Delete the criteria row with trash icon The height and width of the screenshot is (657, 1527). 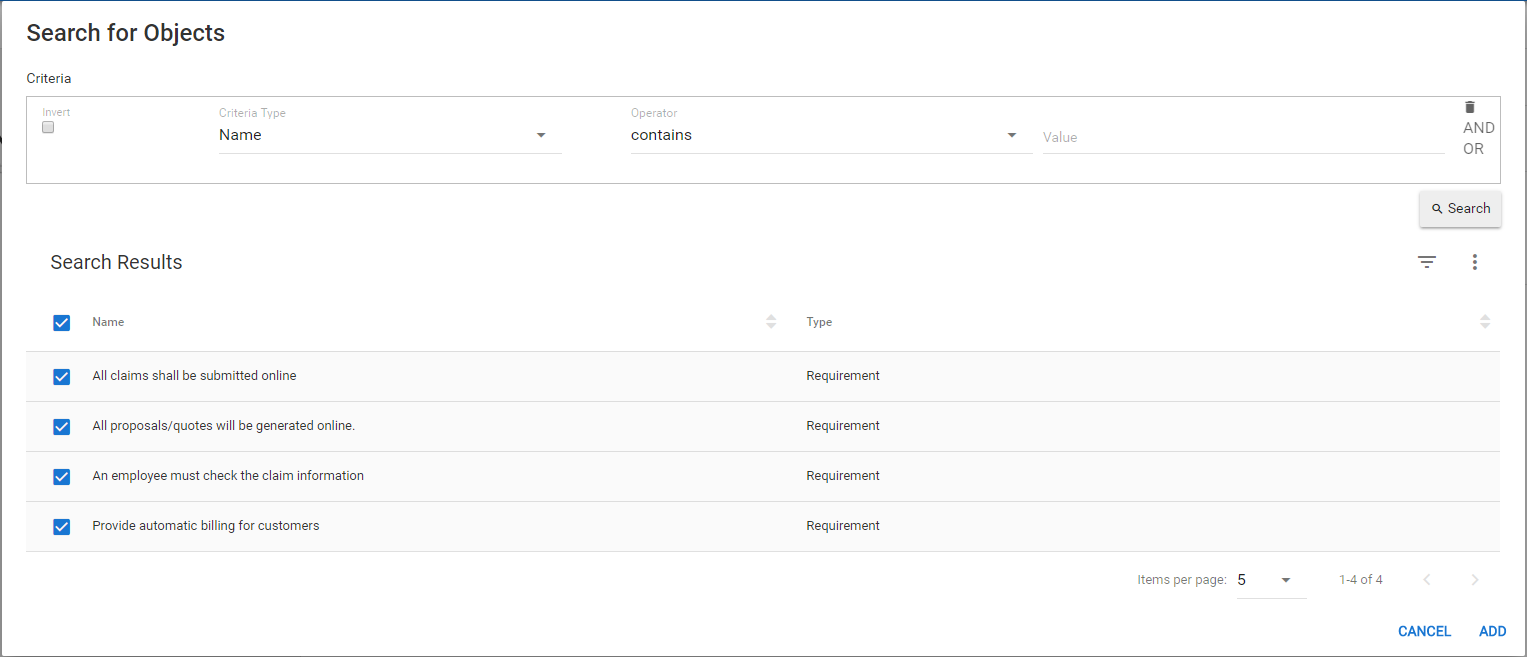click(1469, 107)
